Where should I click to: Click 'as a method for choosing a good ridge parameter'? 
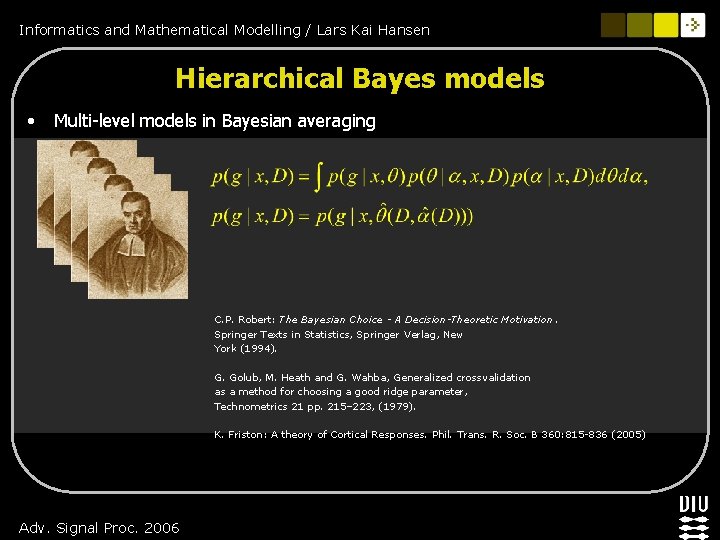point(341,392)
